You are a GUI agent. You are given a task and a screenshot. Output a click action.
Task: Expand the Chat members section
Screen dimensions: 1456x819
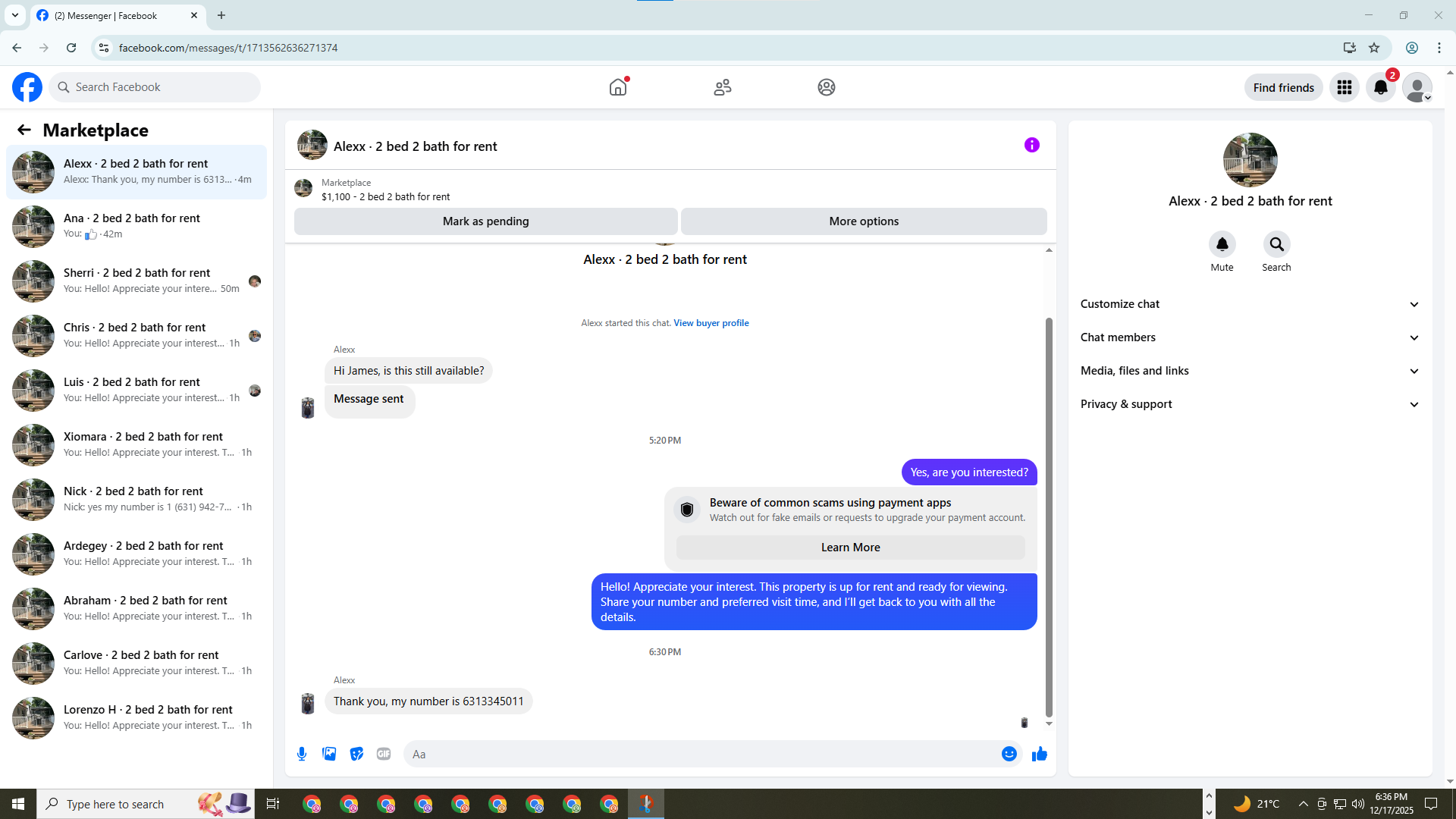click(x=1249, y=337)
